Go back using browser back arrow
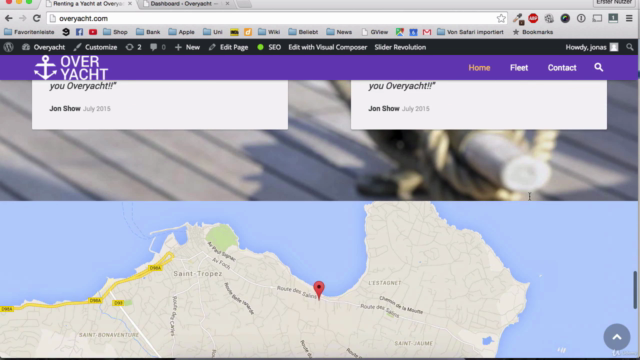 [9, 18]
